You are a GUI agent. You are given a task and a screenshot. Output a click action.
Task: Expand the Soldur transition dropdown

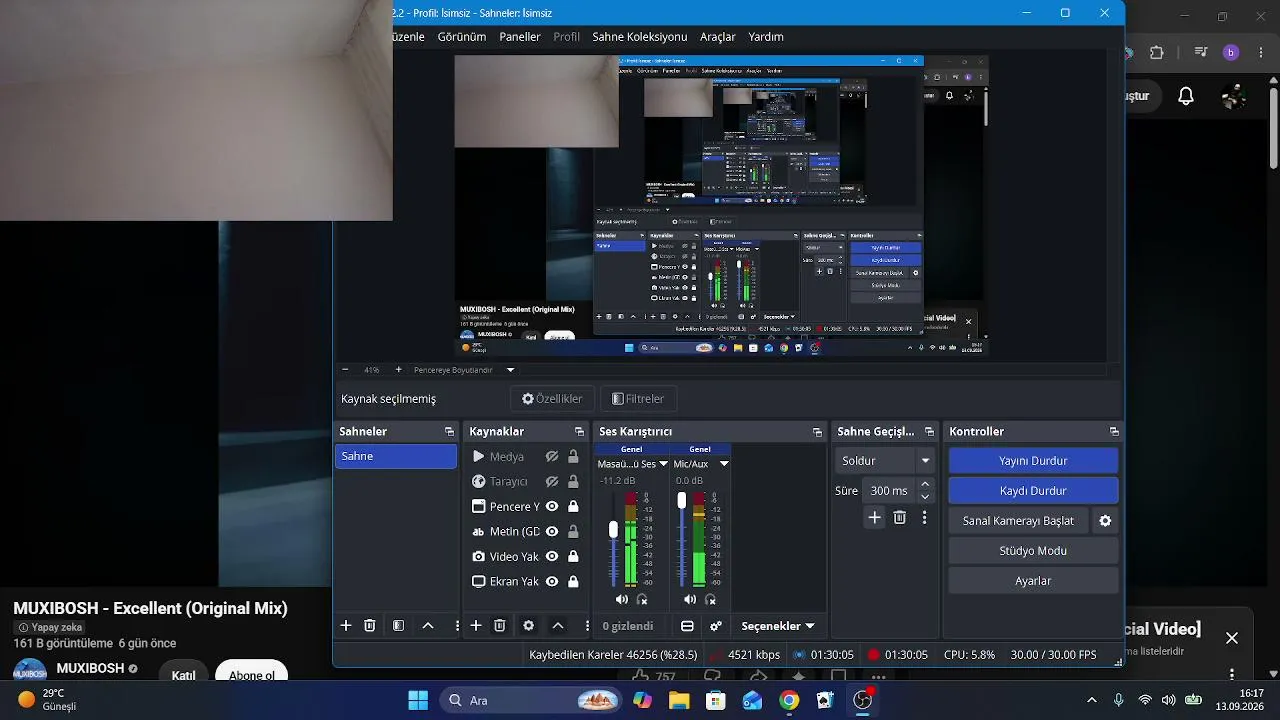[926, 461]
